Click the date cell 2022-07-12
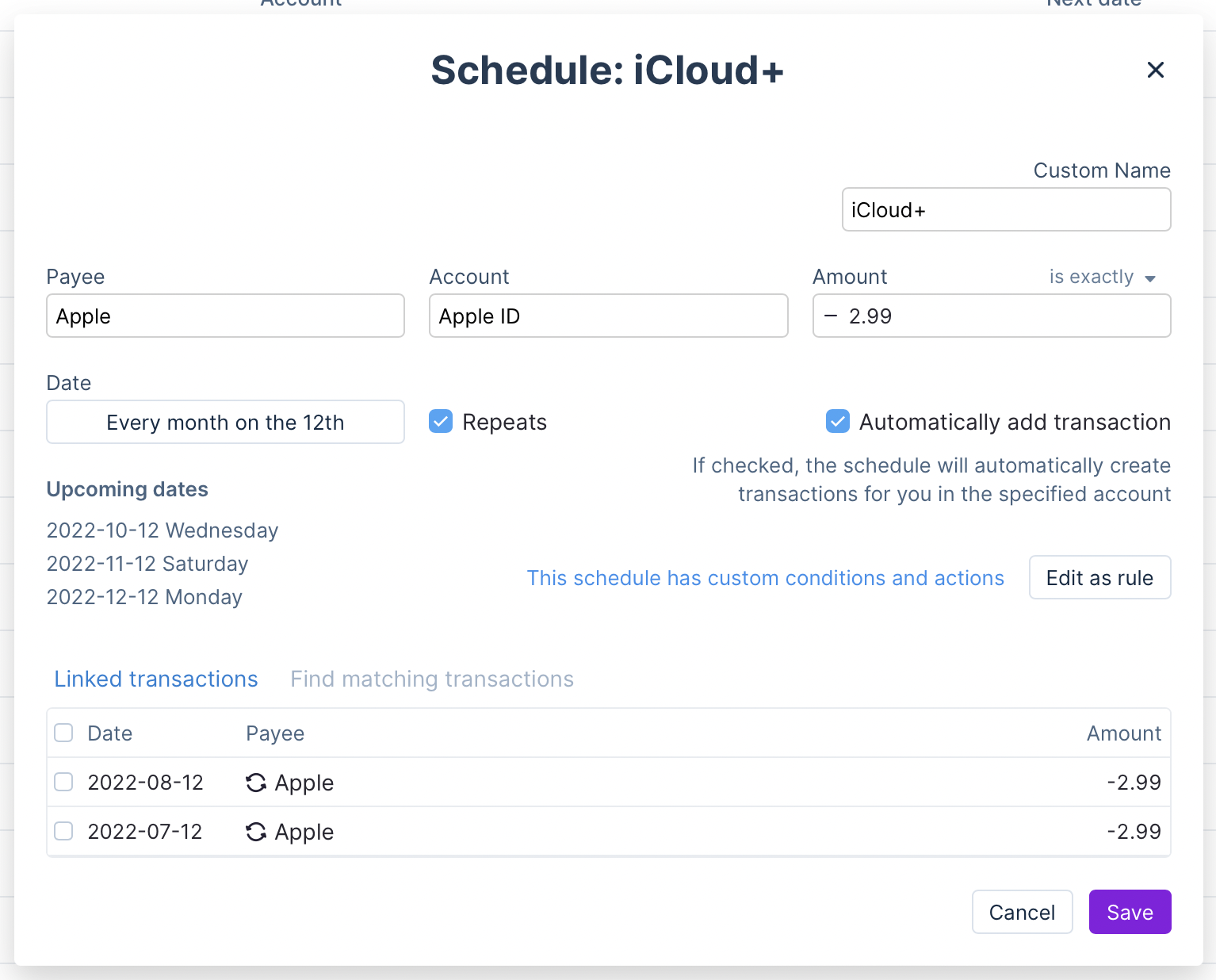Image resolution: width=1216 pixels, height=980 pixels. pyautogui.click(x=145, y=831)
